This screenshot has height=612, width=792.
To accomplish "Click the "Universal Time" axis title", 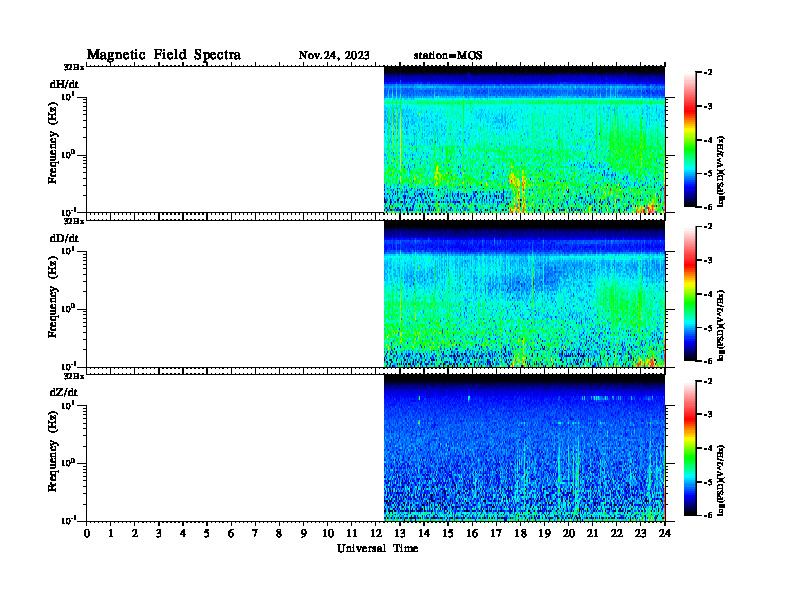I will pos(377,548).
